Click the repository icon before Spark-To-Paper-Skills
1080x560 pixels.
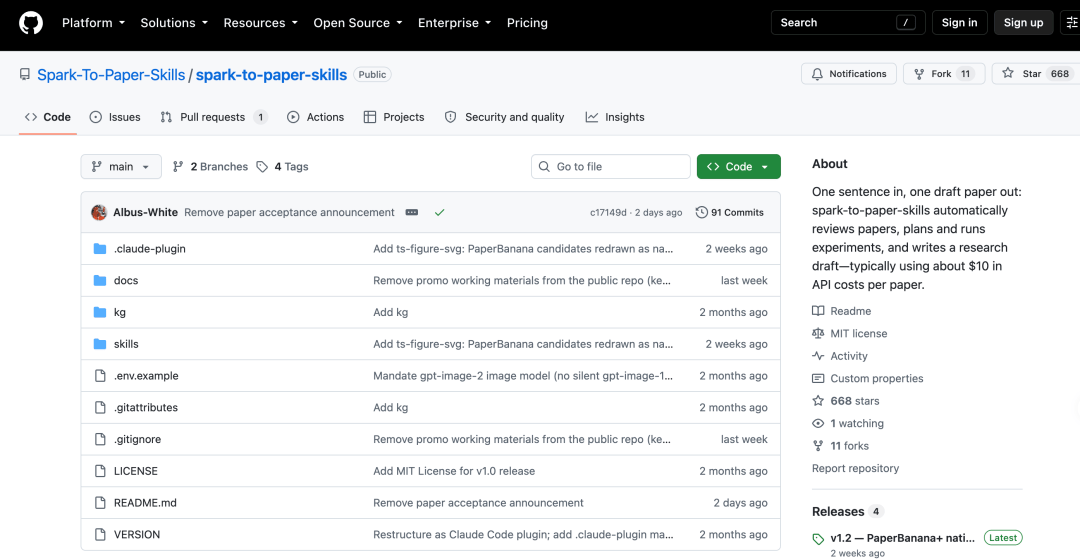point(25,74)
